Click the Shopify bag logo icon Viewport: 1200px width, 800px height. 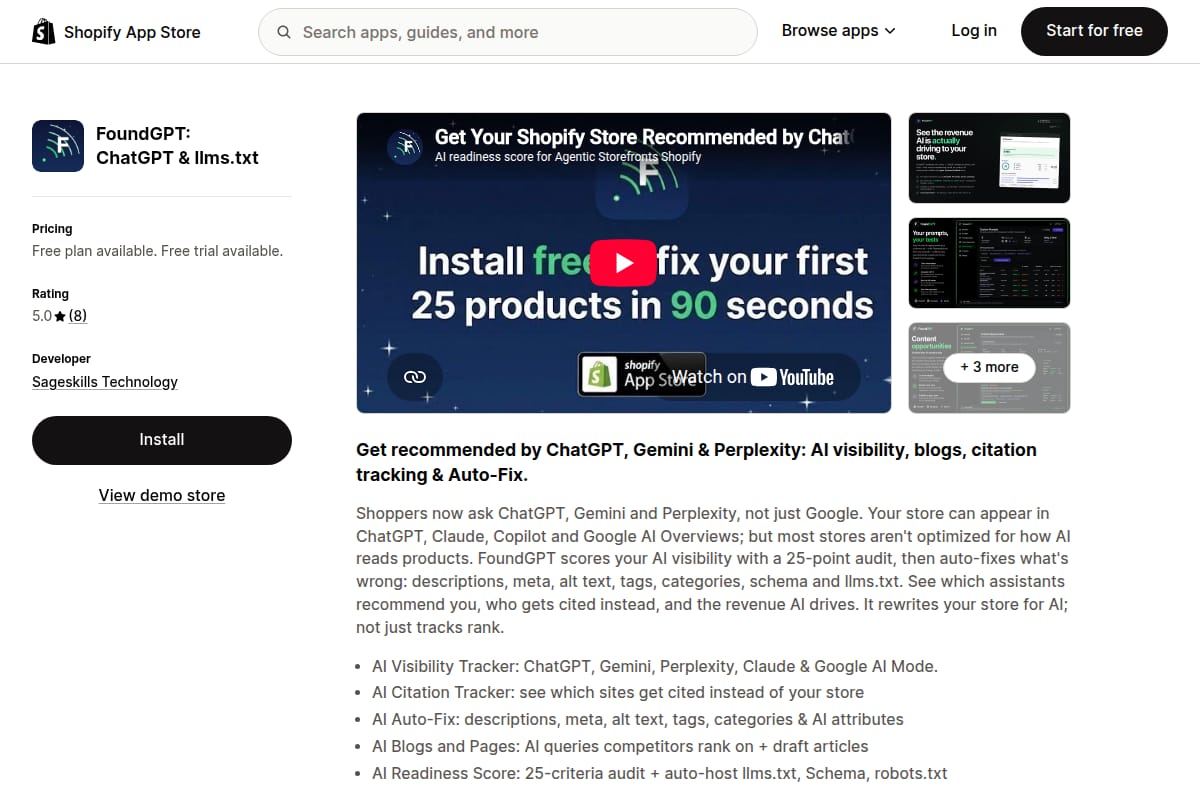[44, 32]
